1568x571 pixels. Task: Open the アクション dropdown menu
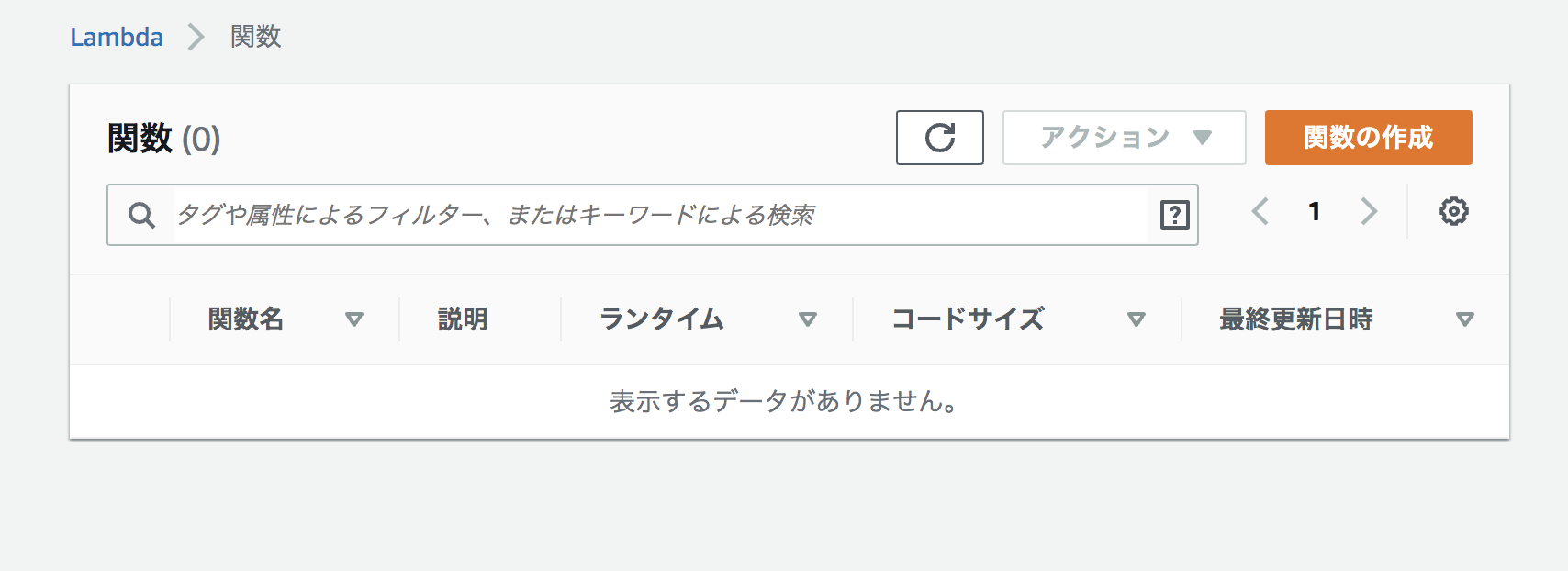[x=1122, y=138]
